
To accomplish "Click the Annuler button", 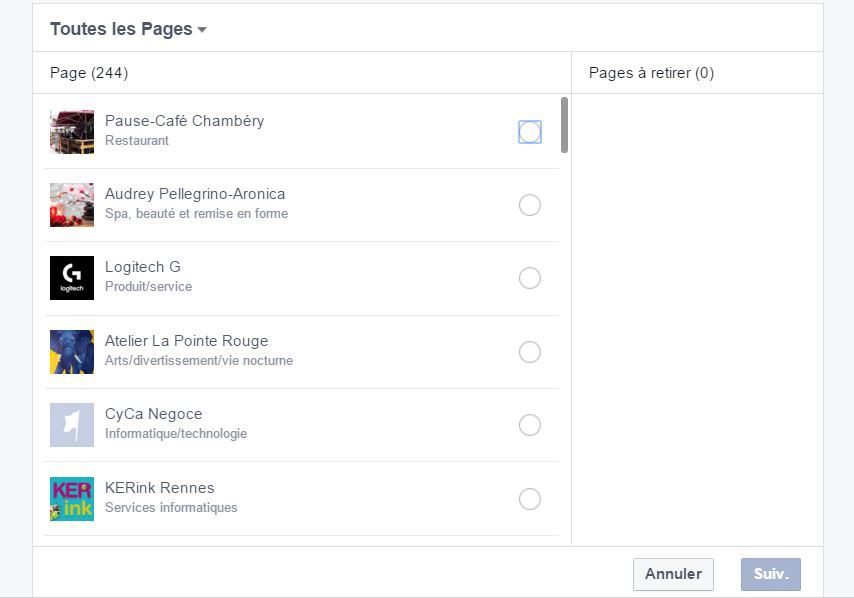I will coord(672,574).
